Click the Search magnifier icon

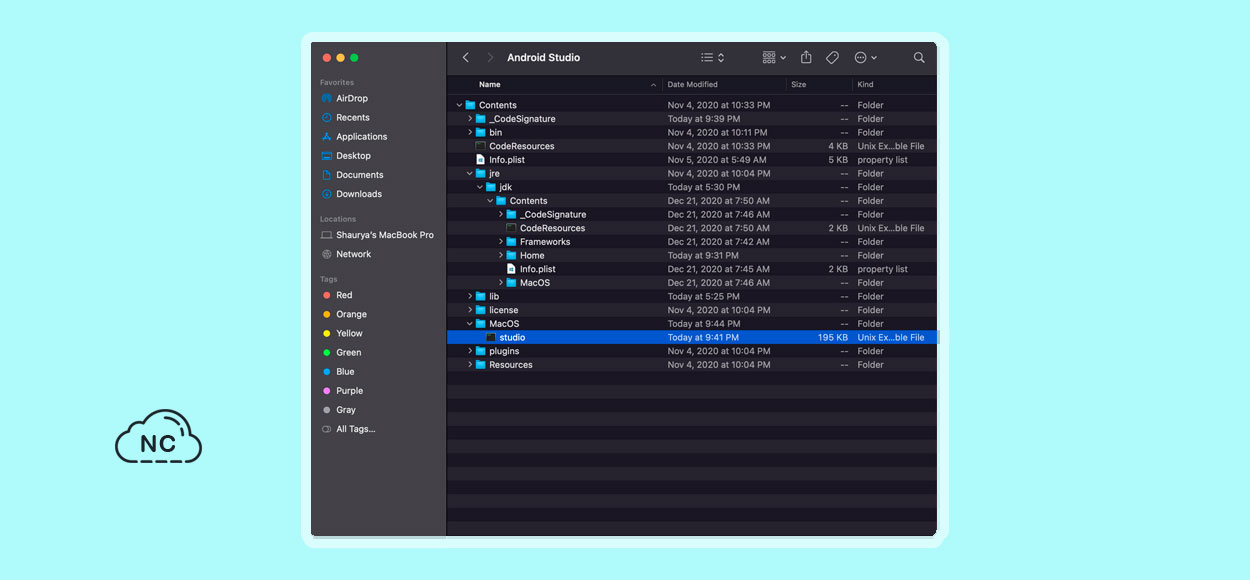[919, 58]
